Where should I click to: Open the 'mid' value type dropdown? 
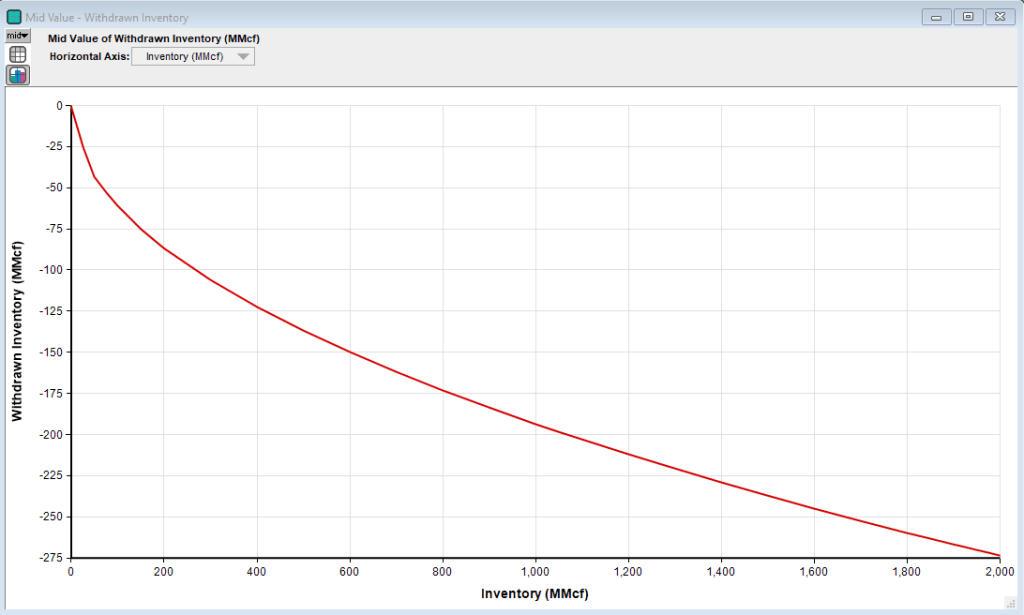click(x=18, y=35)
